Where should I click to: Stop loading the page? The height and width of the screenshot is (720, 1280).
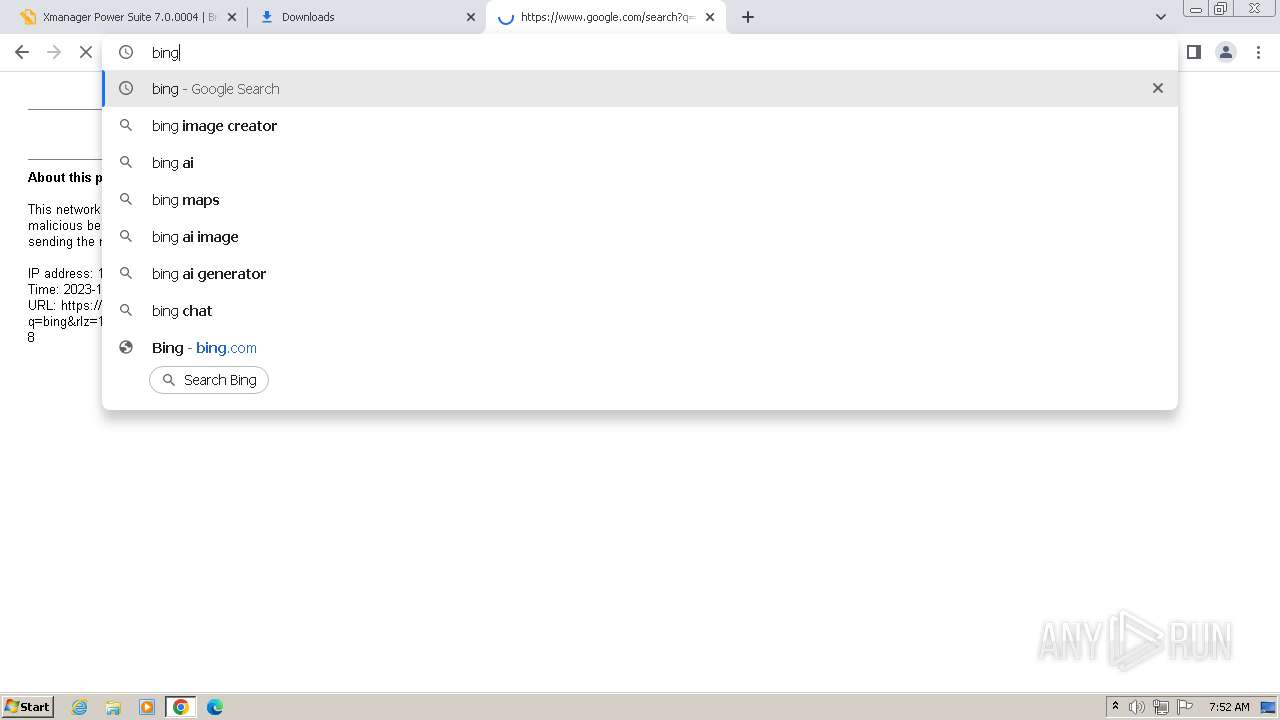[x=86, y=52]
